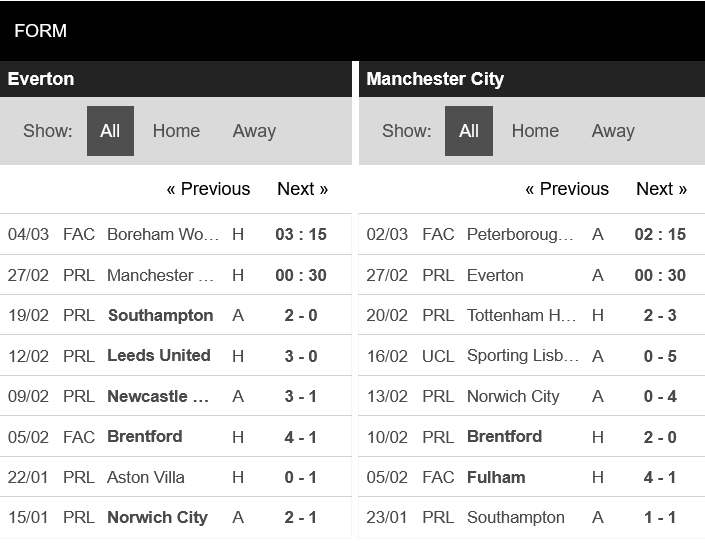Open Everton vs Boreham Wood FAC fixture
The height and width of the screenshot is (547, 705).
pos(176,234)
